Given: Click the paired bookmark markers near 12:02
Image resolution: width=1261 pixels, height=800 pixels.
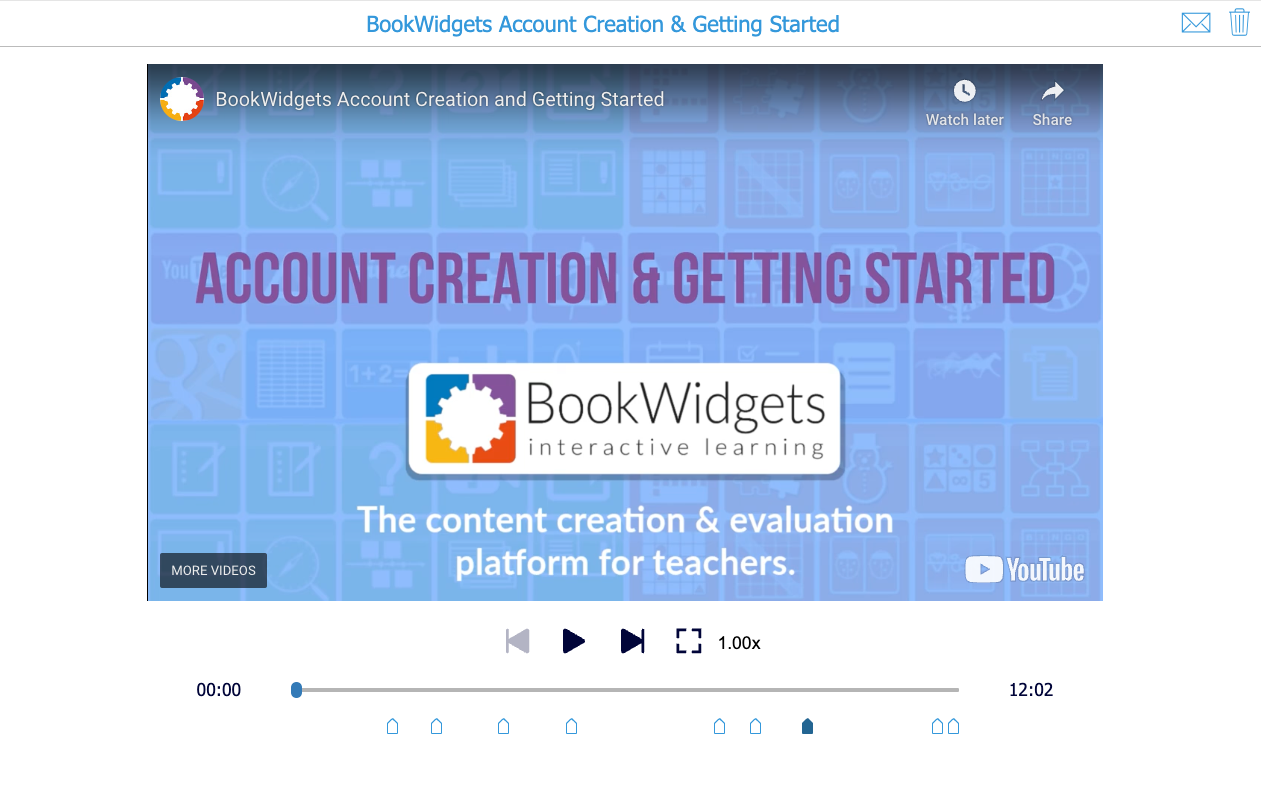Looking at the screenshot, I should [945, 726].
